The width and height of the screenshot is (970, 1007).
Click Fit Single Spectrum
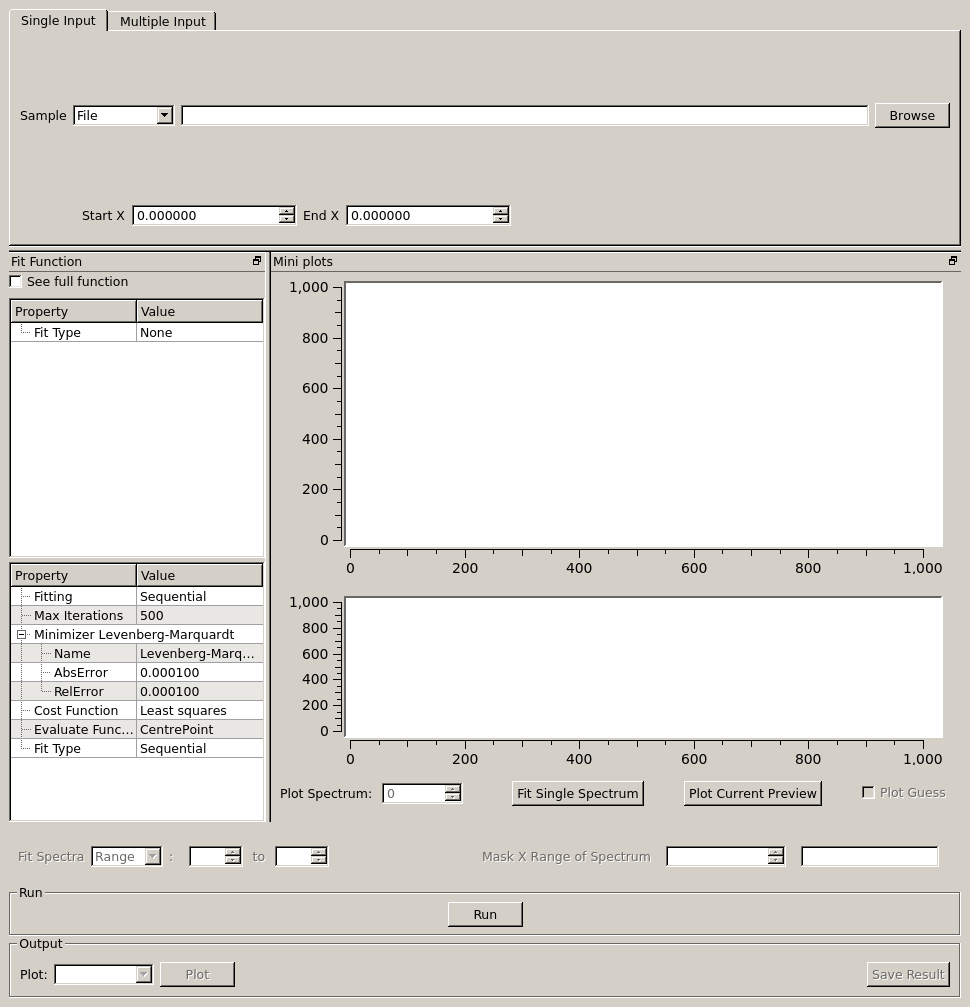coord(577,793)
